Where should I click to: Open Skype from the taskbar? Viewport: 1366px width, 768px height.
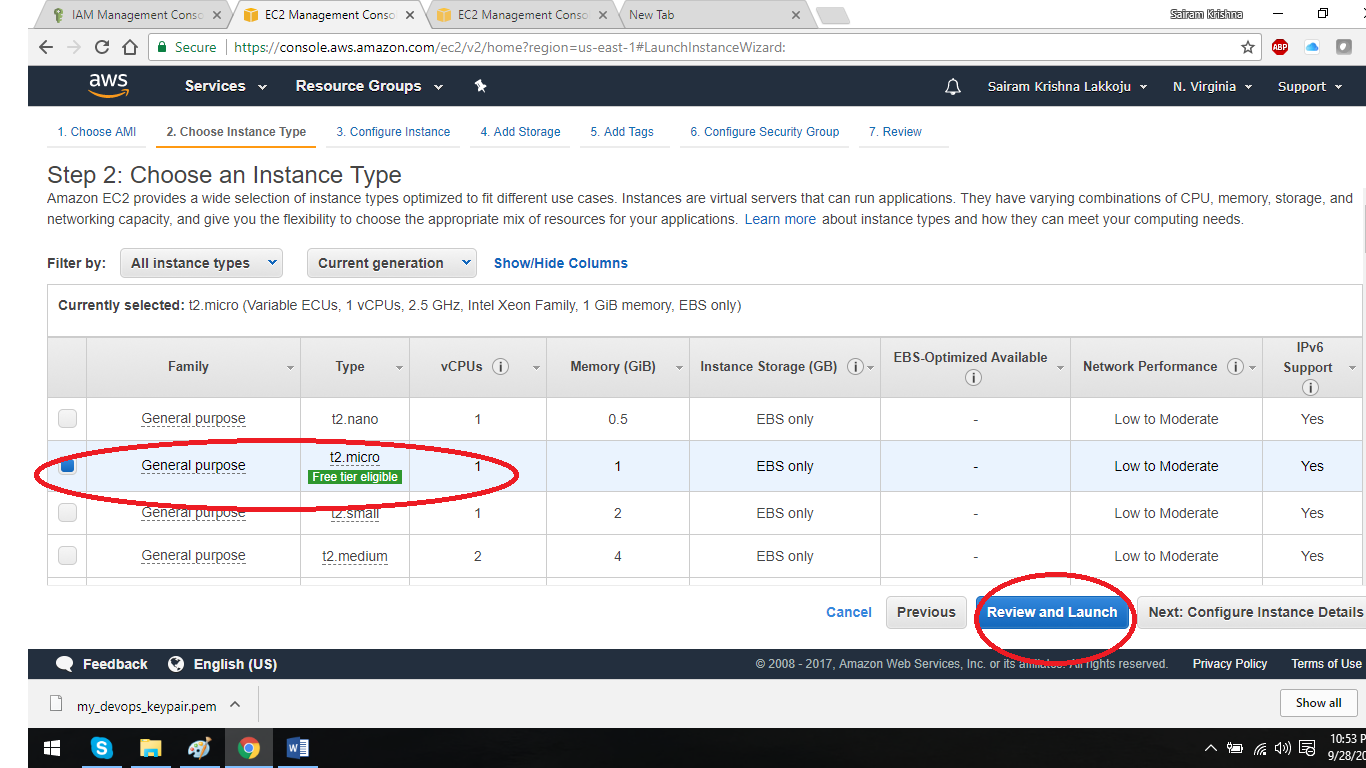coord(101,748)
